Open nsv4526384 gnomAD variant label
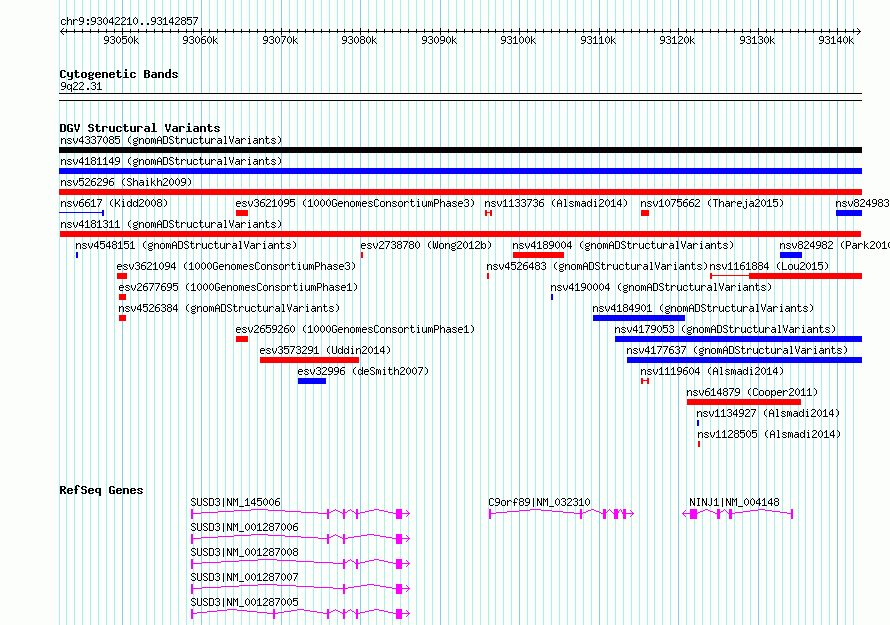Viewport: 890px width, 625px height. [229, 308]
